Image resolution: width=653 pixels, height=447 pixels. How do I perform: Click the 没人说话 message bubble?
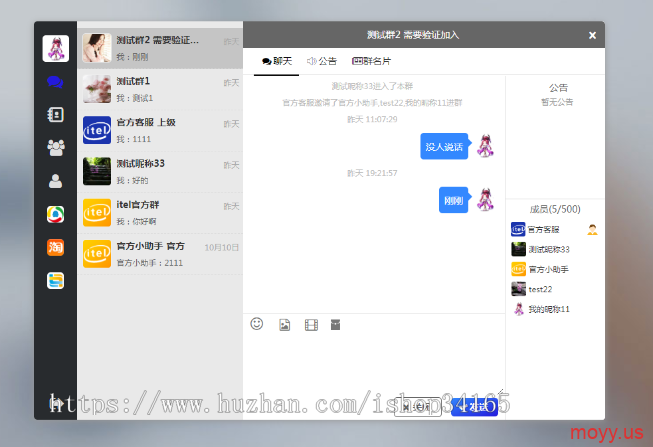(x=445, y=146)
